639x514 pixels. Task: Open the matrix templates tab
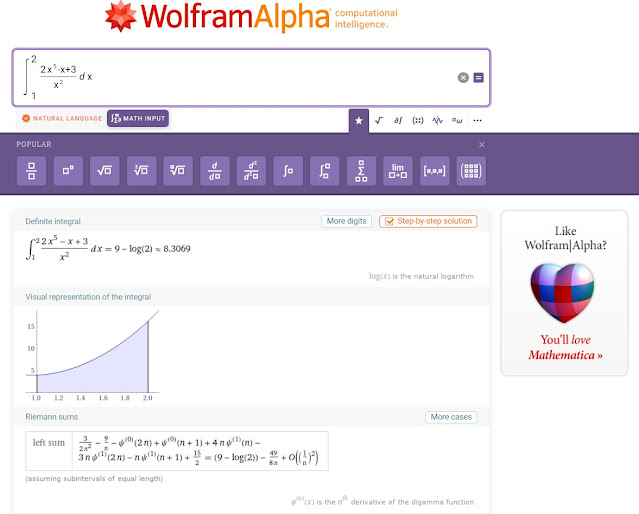(418, 121)
